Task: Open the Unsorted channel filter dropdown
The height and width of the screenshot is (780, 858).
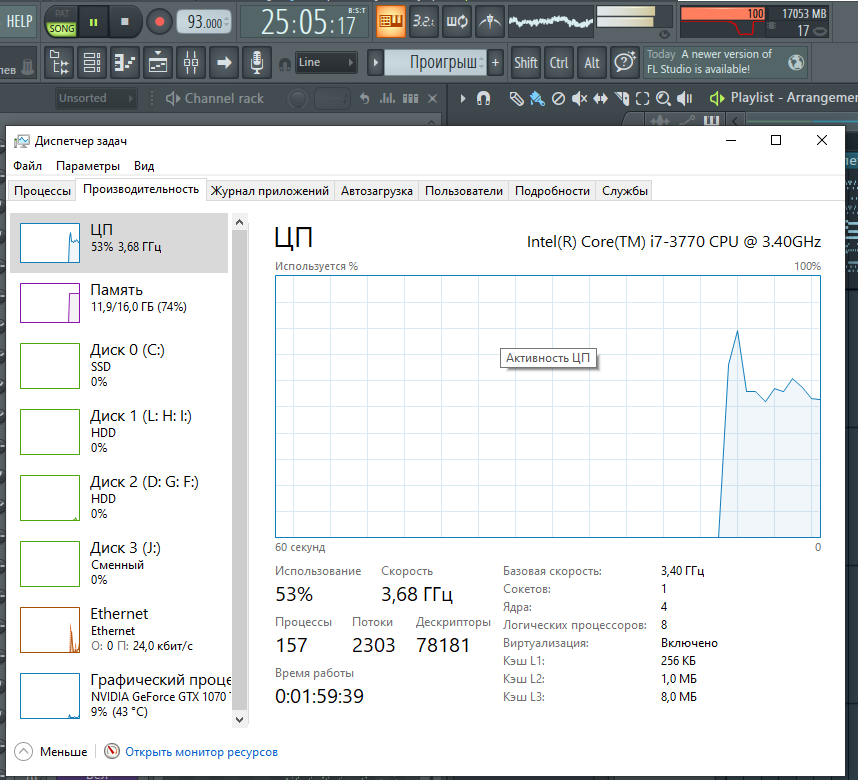Action: pos(96,99)
